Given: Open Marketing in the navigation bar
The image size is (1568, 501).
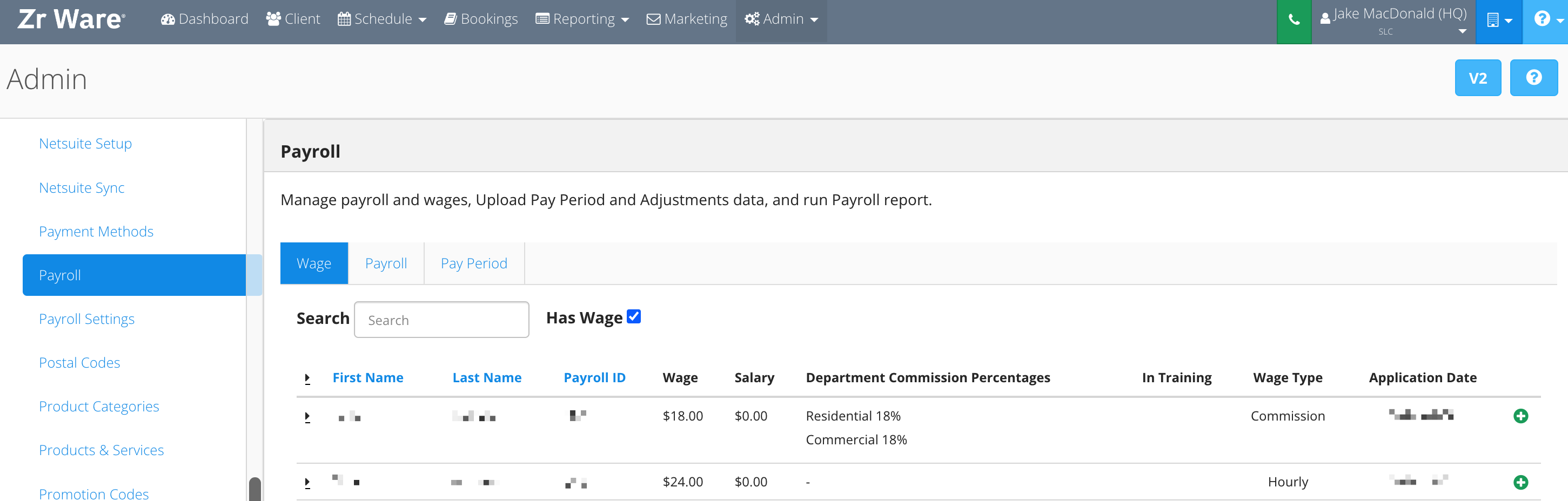Looking at the screenshot, I should tap(687, 19).
